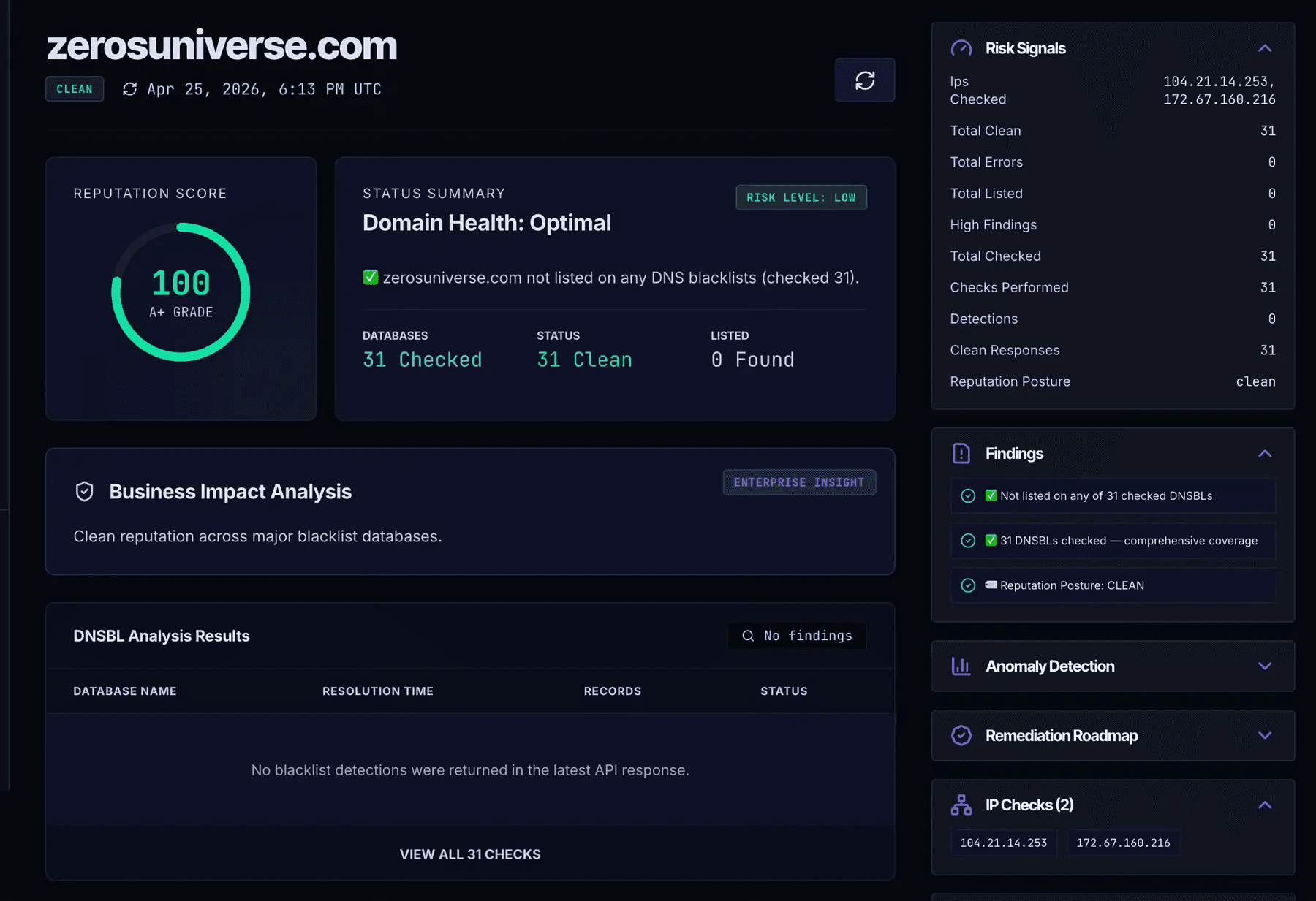
Task: Click the DNSBL Analysis Results heading
Action: 162,636
